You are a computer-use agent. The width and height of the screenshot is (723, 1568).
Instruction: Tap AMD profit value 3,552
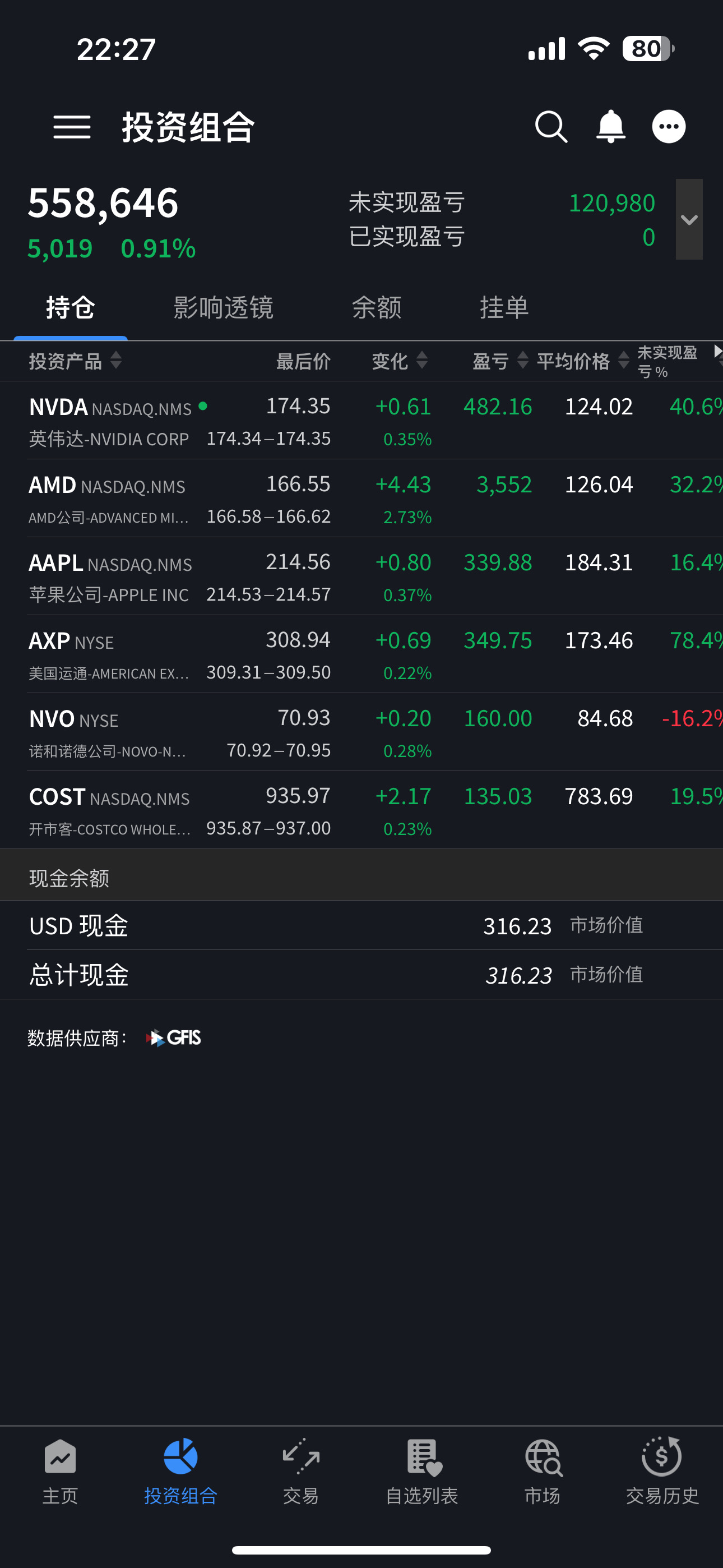tap(504, 485)
